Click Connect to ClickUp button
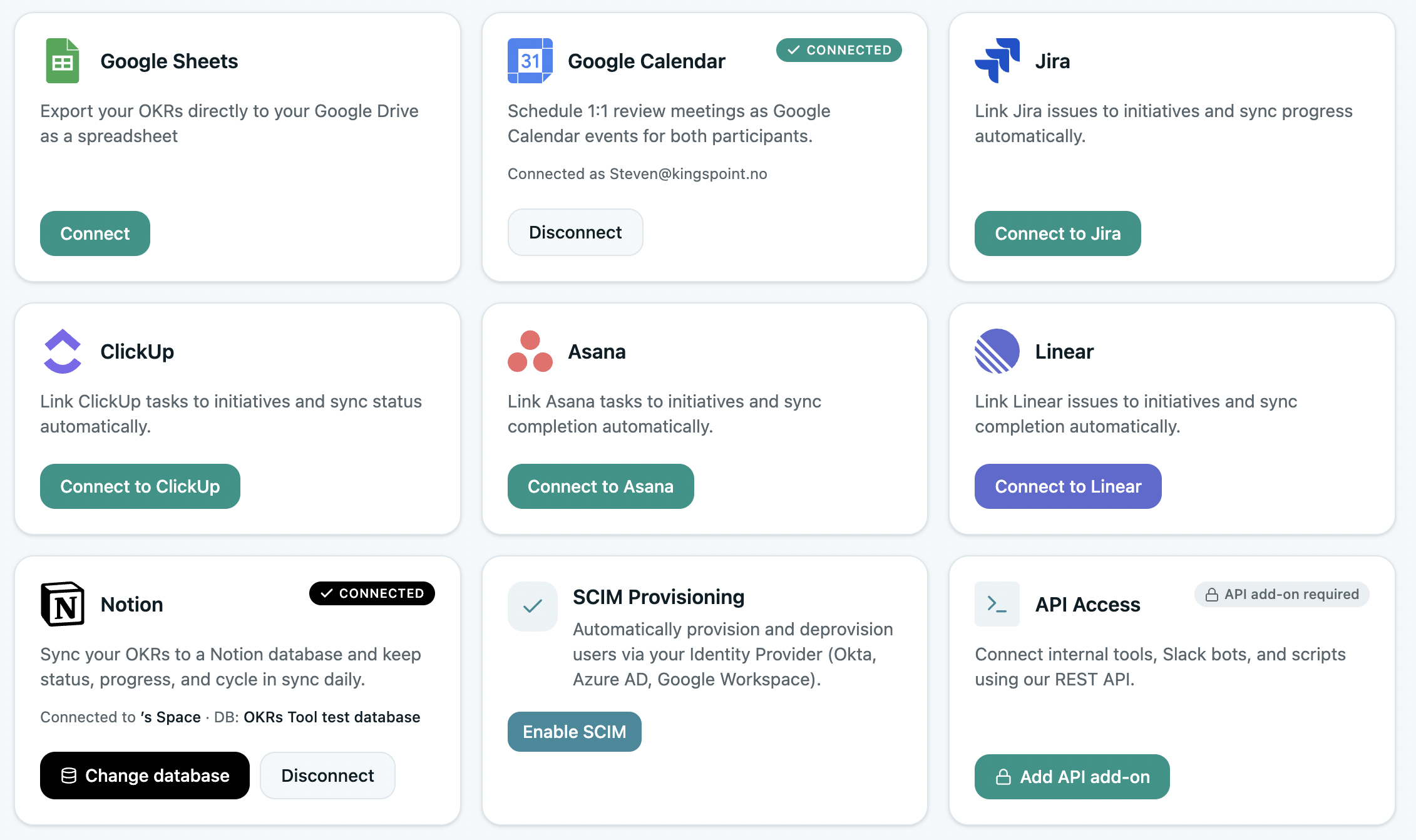Screen dimensions: 1416x840 pyautogui.click(x=140, y=486)
